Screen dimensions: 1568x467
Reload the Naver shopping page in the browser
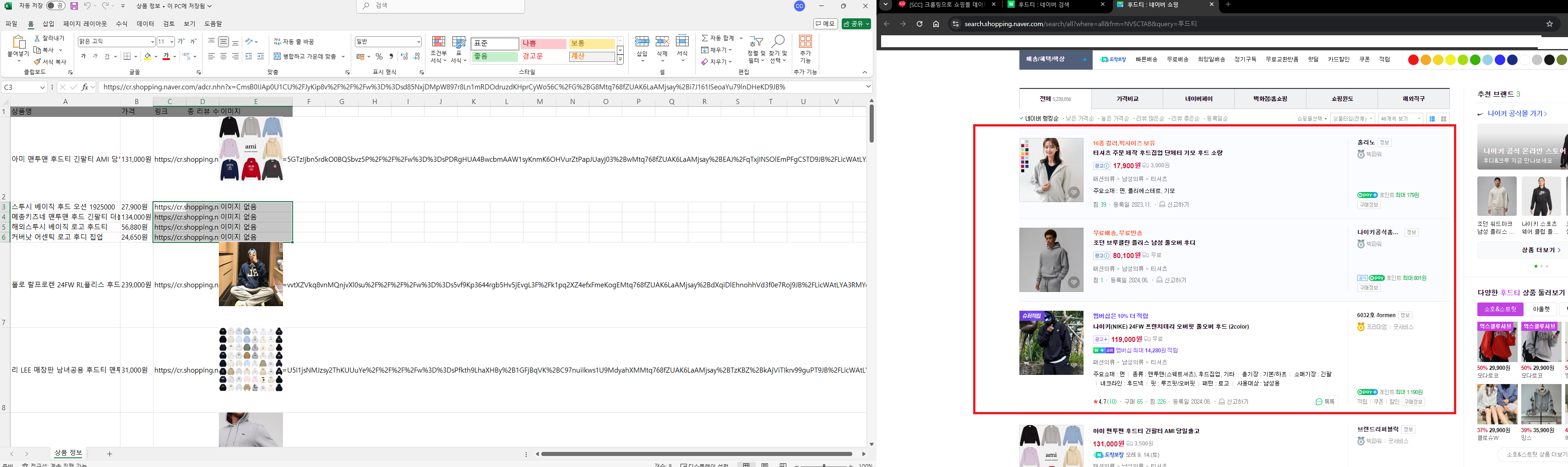click(x=919, y=24)
